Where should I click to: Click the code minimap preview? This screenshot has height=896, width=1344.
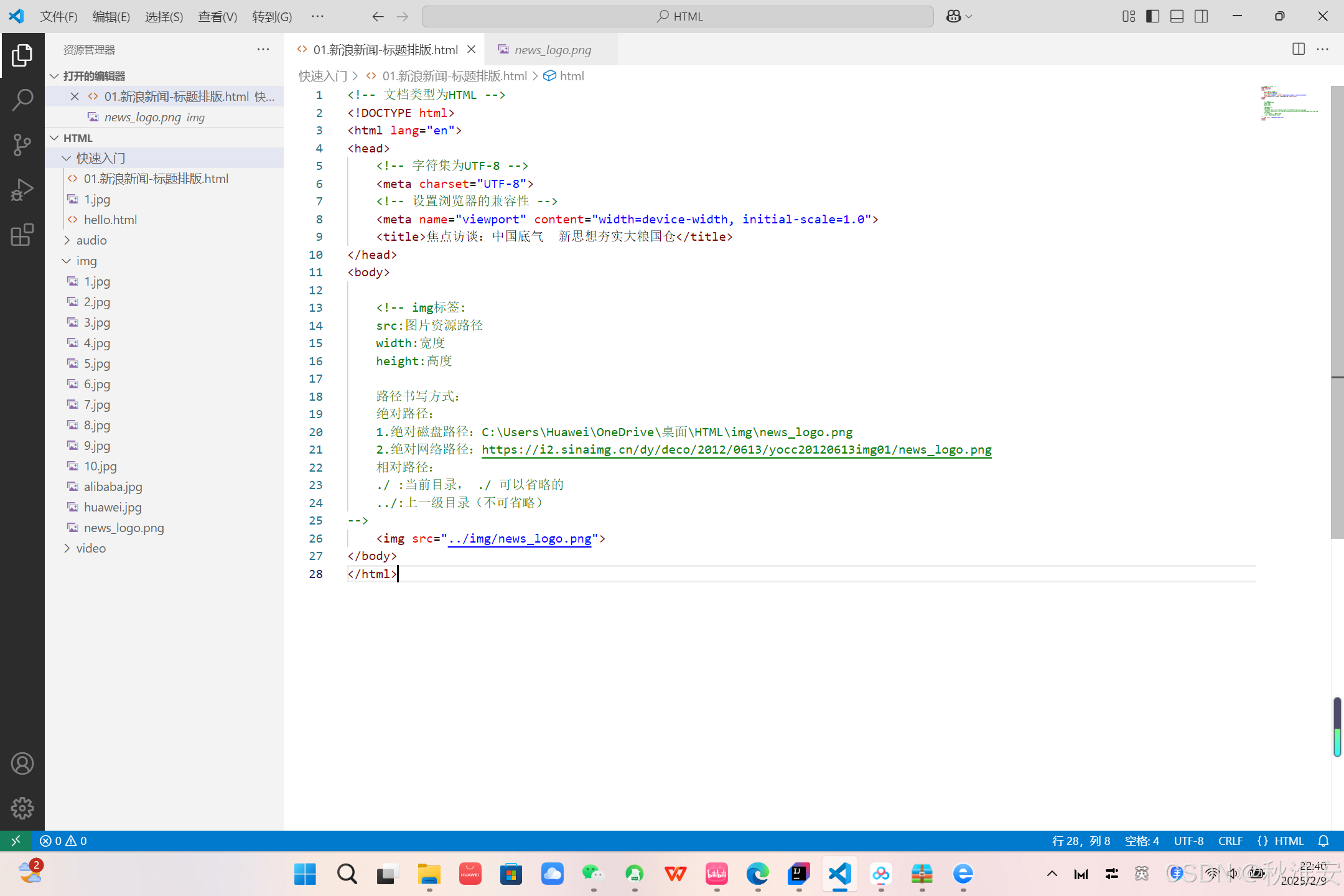(x=1291, y=103)
